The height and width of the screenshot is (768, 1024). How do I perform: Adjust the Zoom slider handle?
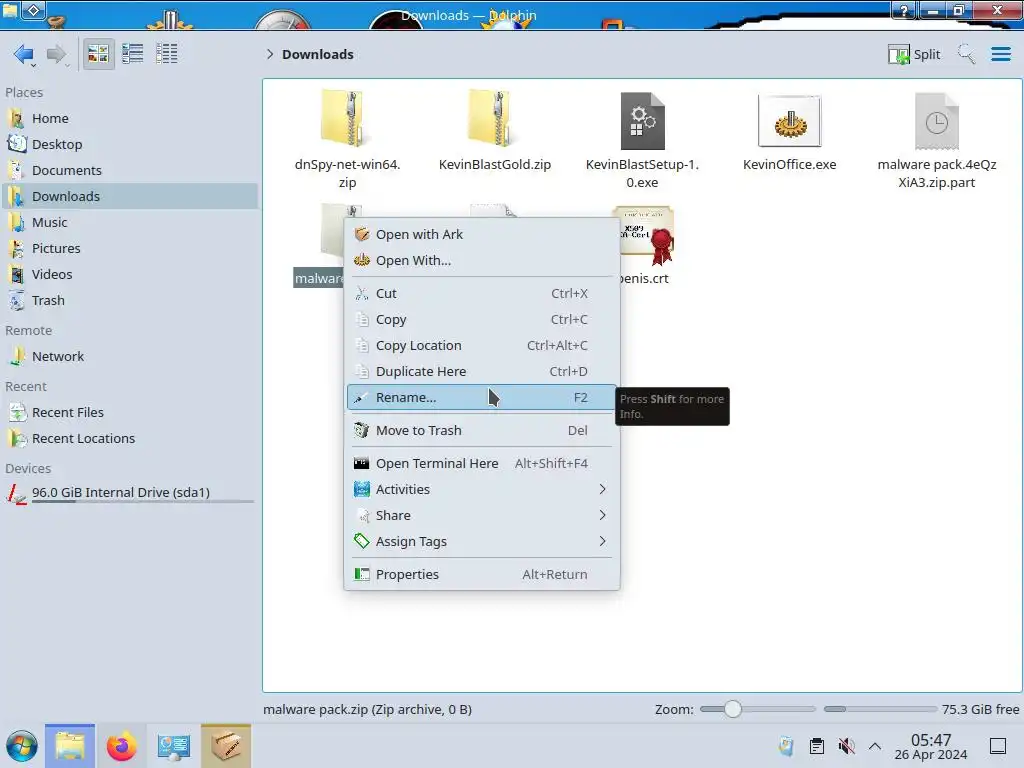click(x=733, y=709)
